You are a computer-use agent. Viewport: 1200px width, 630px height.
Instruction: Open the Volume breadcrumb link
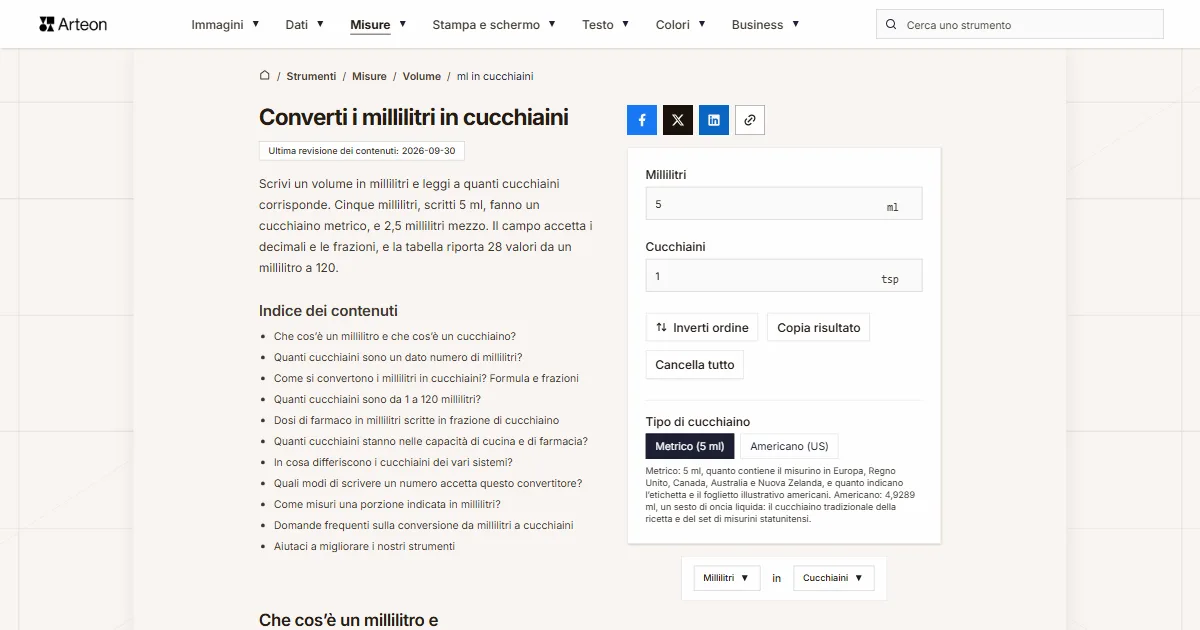click(422, 76)
